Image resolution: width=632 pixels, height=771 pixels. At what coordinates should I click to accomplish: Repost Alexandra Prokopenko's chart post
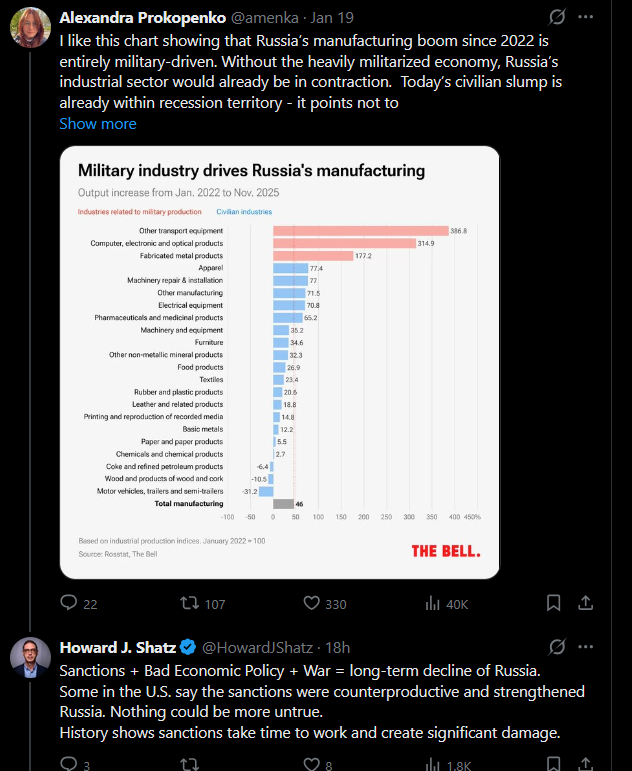tap(189, 603)
